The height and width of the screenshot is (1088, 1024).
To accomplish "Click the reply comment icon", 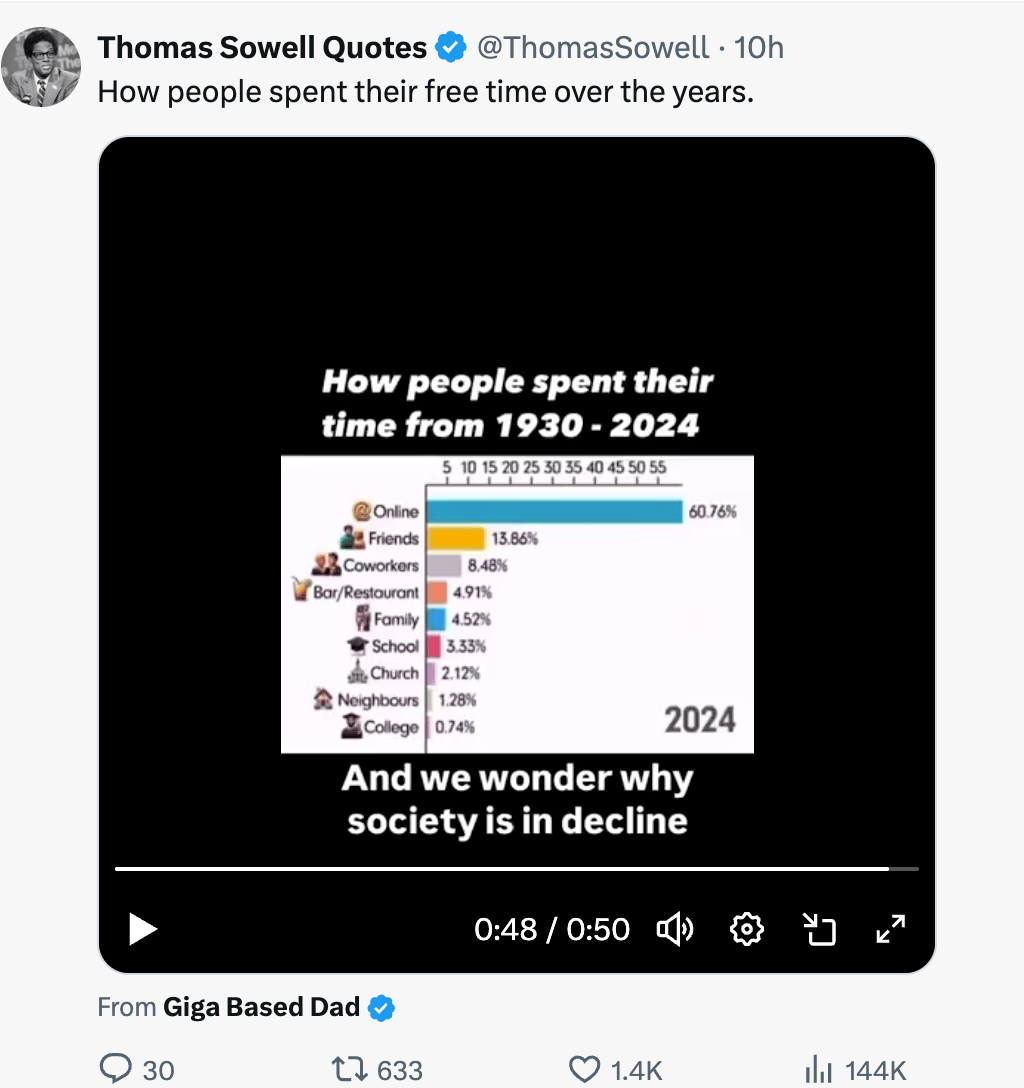I will [117, 1070].
